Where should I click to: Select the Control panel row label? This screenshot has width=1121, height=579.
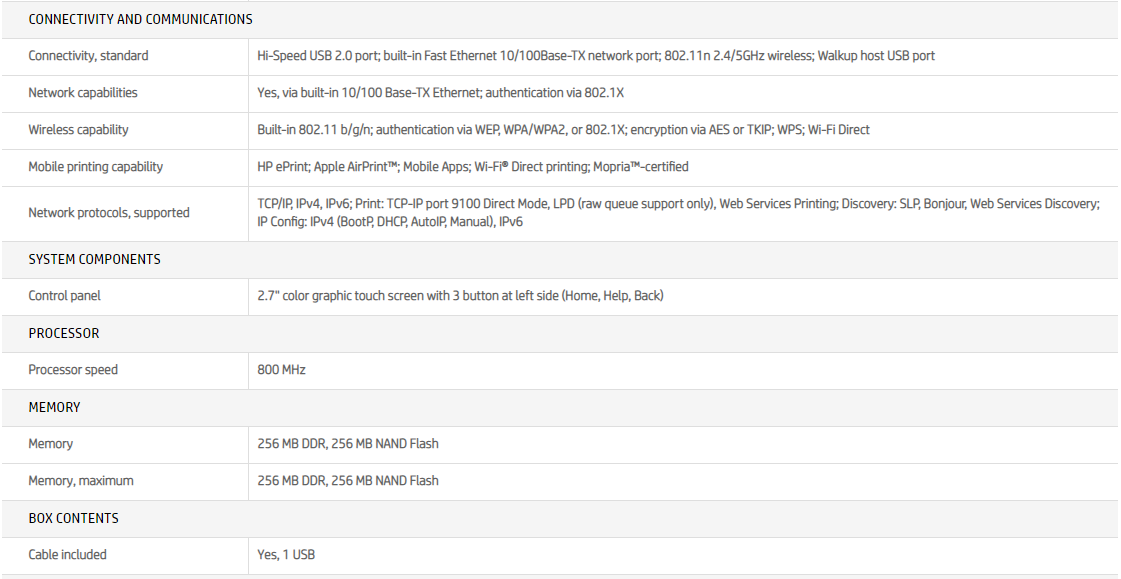click(64, 296)
